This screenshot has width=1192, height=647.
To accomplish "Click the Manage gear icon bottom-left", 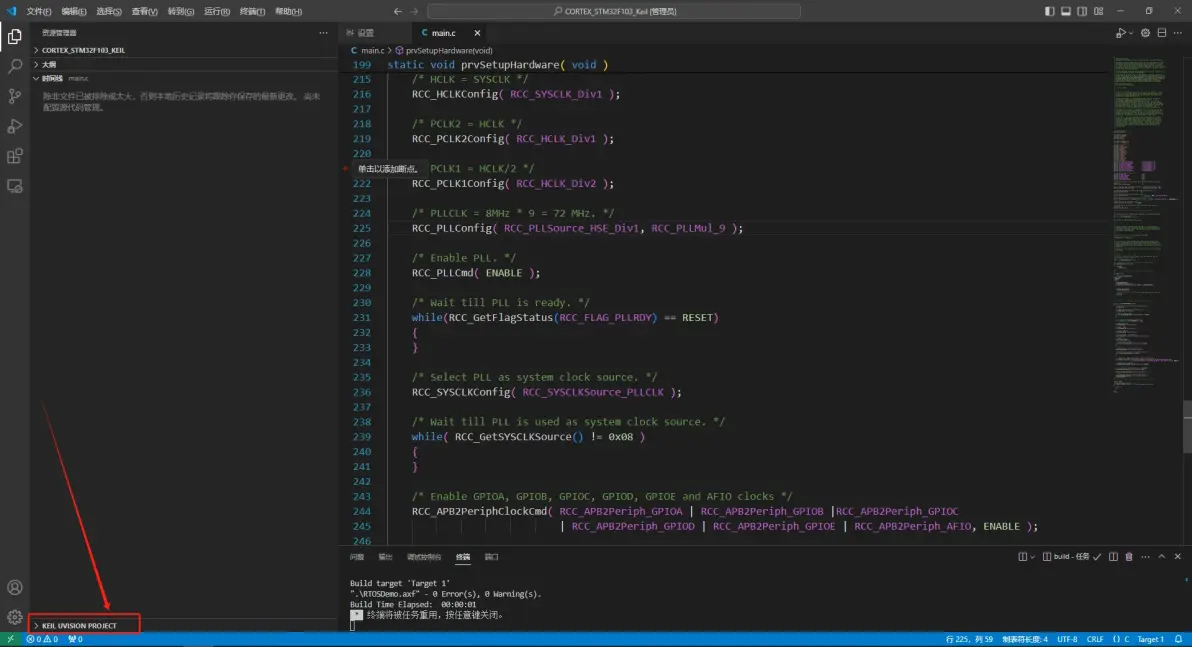I will pyautogui.click(x=15, y=617).
